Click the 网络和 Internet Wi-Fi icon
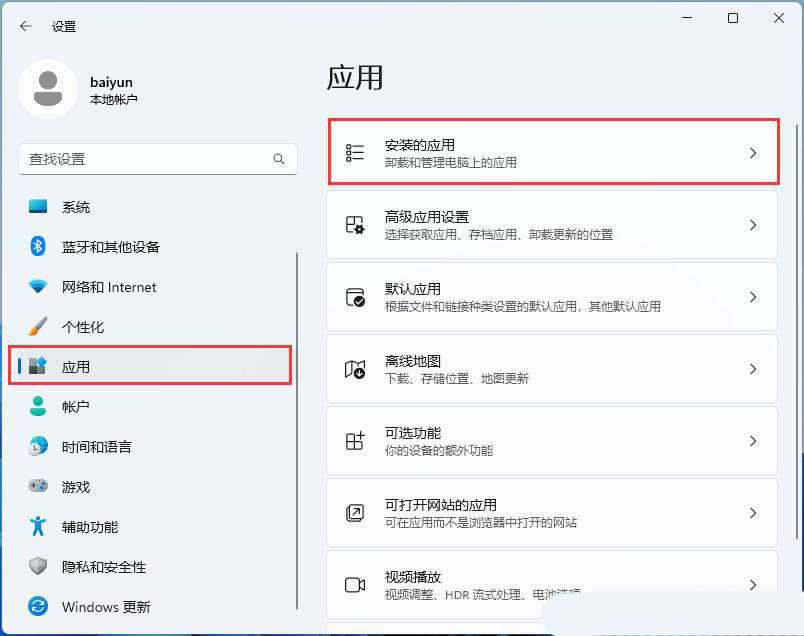The height and width of the screenshot is (636, 804). 38,287
